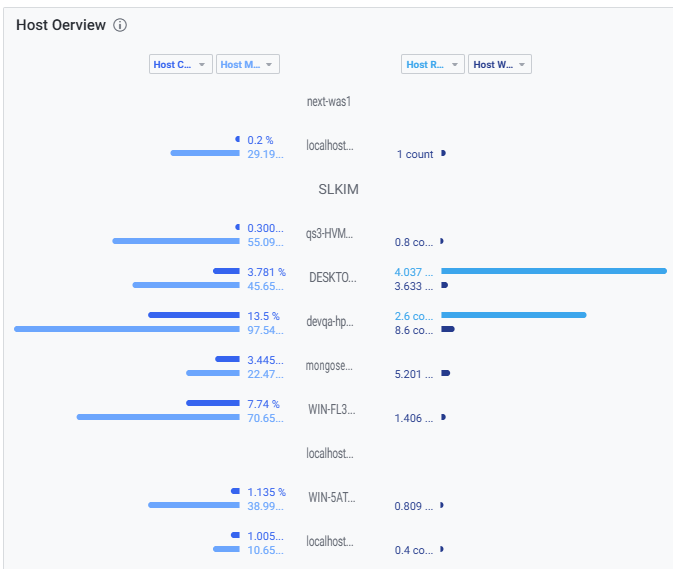The image size is (673, 569).
Task: Click the 1 count value label
Action: pyautogui.click(x=415, y=154)
